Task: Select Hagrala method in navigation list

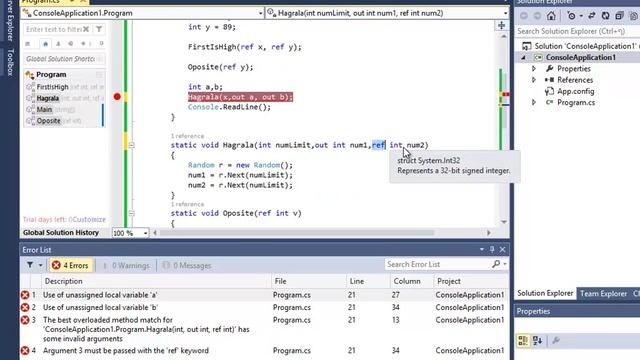Action: point(48,98)
